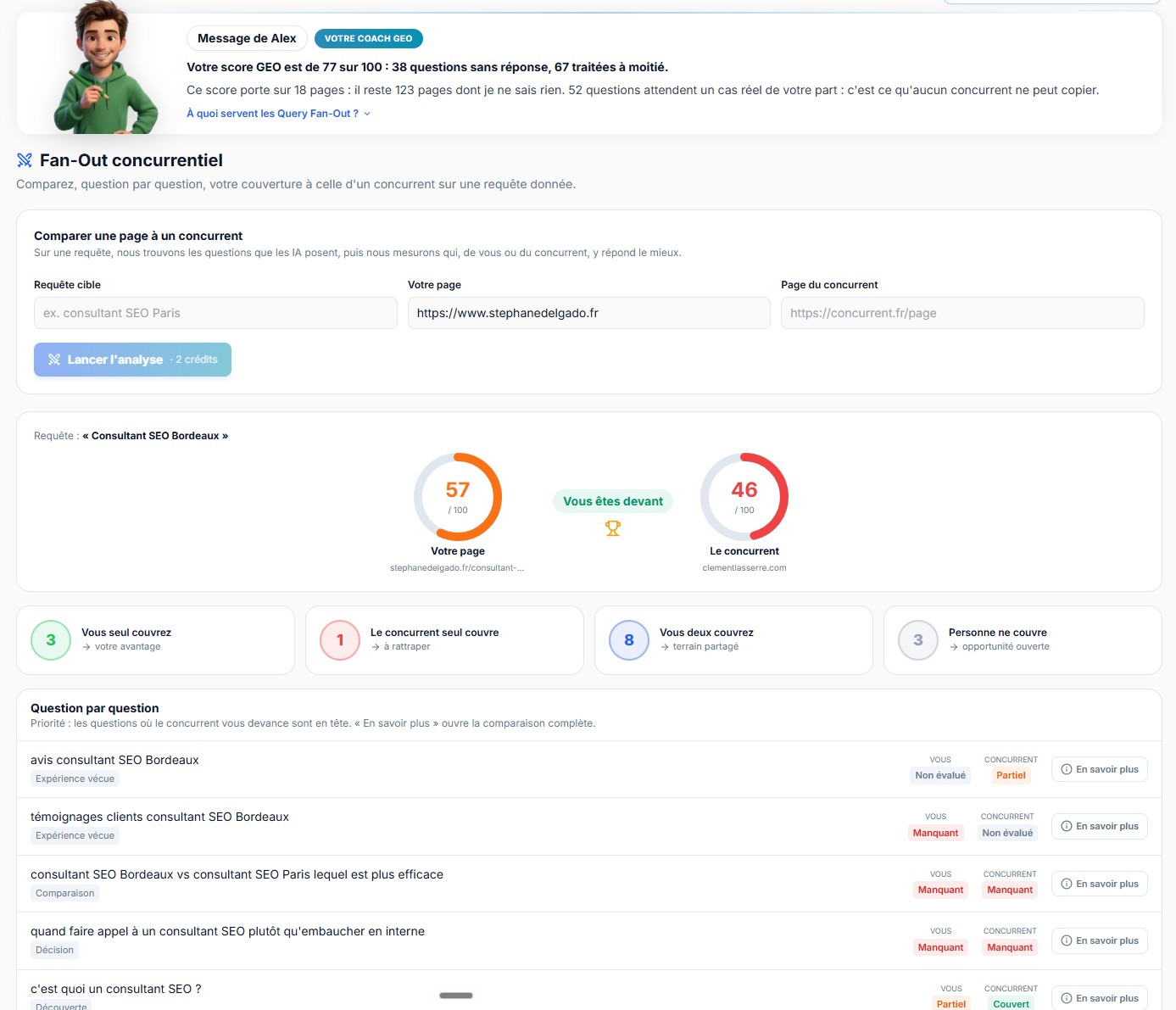Screen dimensions: 1176x1010
Task: Select the Vous deux couvrez card
Action: click(x=733, y=640)
